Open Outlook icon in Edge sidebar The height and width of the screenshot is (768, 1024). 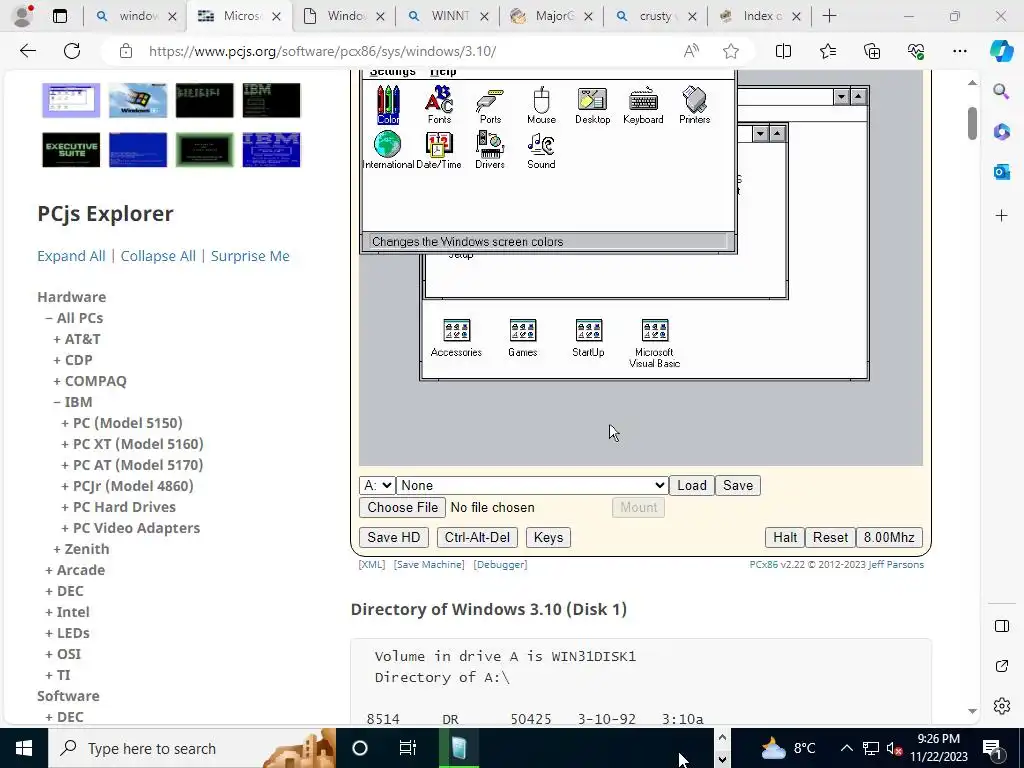[1001, 172]
